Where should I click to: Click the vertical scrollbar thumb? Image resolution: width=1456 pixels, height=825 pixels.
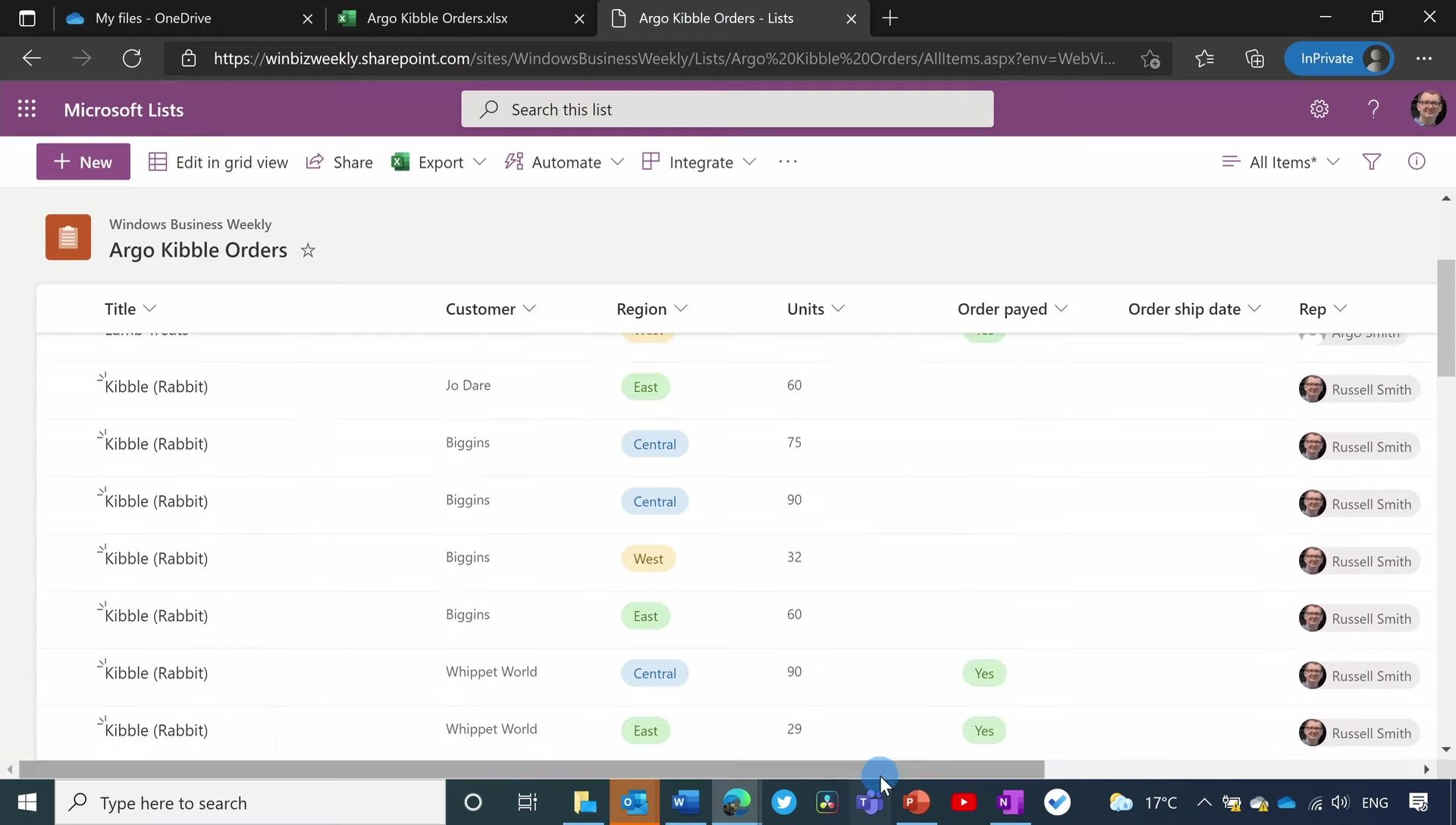[1445, 318]
